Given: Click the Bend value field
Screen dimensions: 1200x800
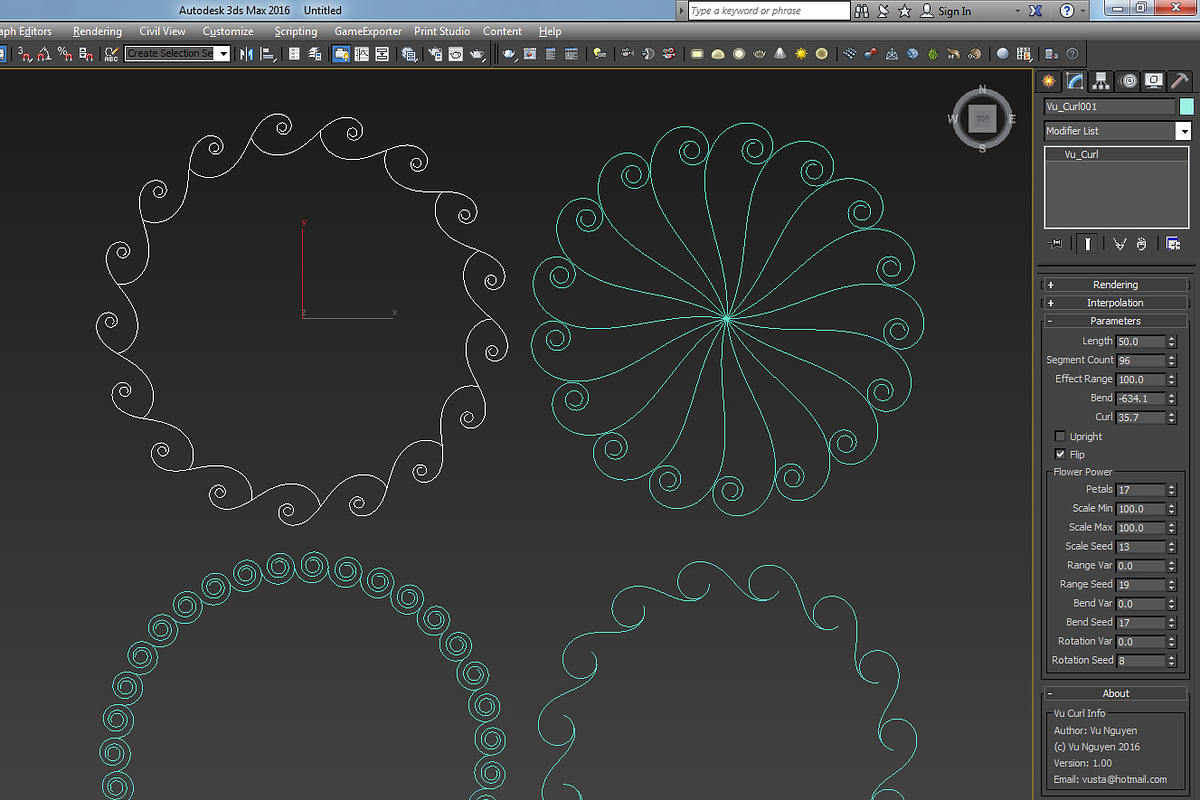Looking at the screenshot, I should (x=1140, y=398).
